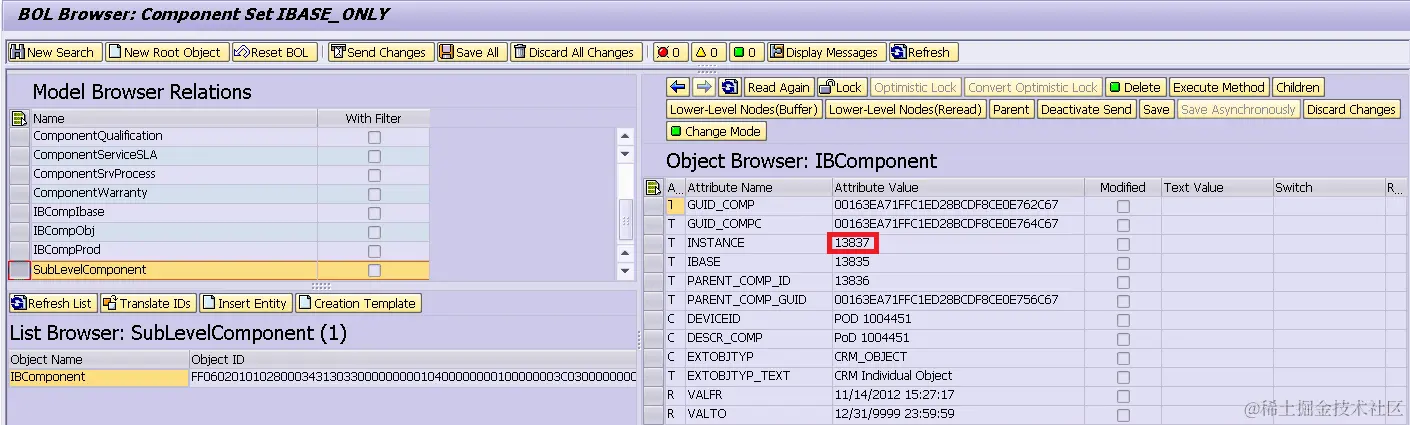Click Refresh List button
1410x425 pixels.
click(52, 303)
